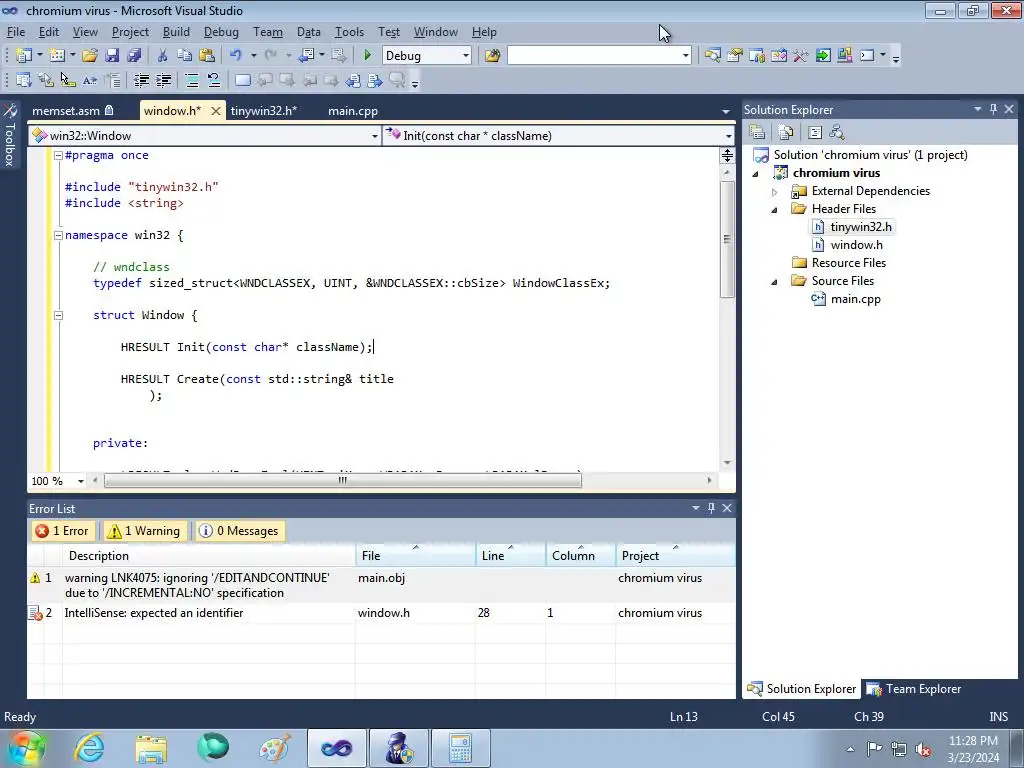The image size is (1024, 768).
Task: Click the Save All icon
Action: [x=134, y=56]
